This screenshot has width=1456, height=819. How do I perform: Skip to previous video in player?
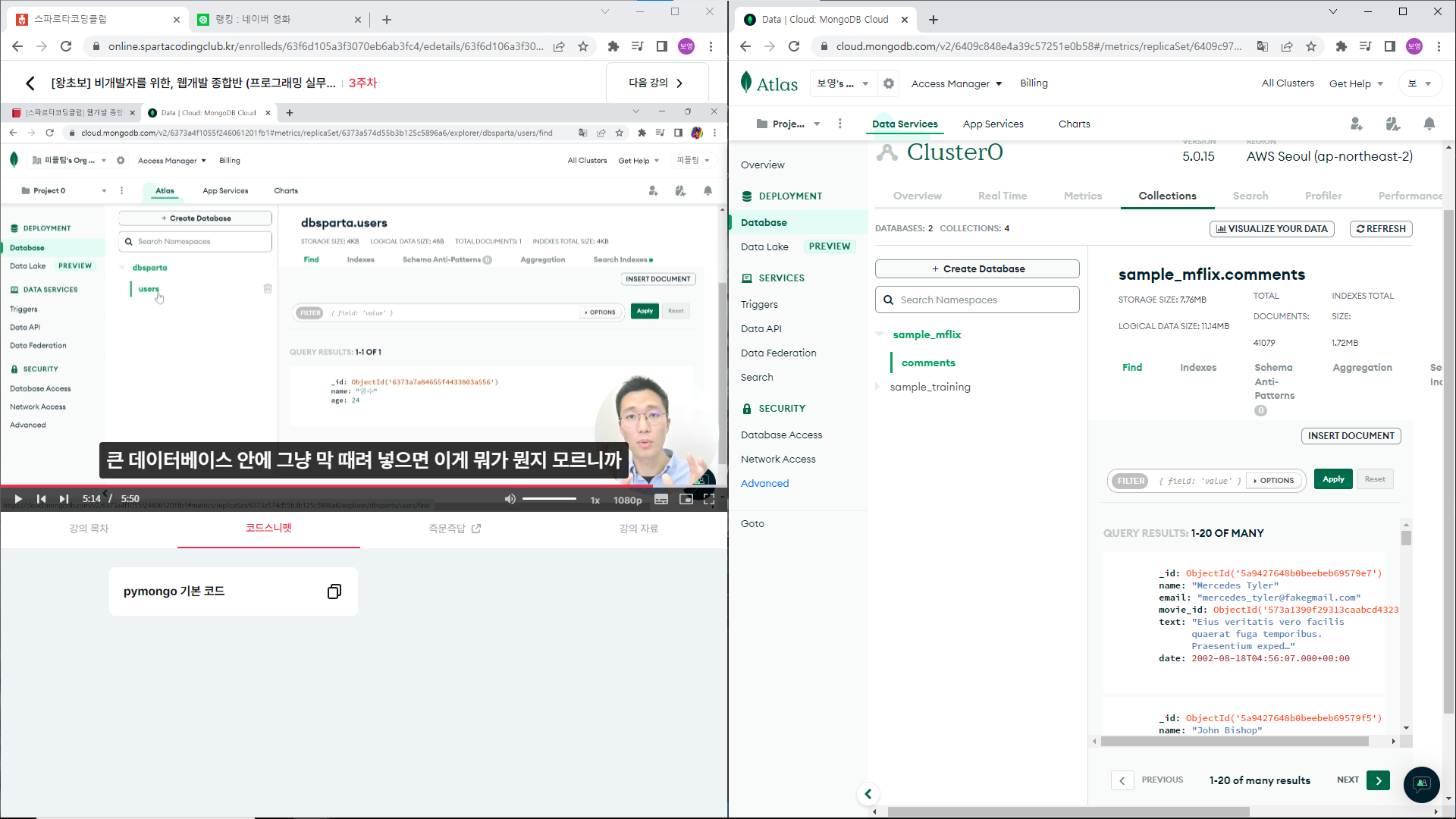coord(42,499)
